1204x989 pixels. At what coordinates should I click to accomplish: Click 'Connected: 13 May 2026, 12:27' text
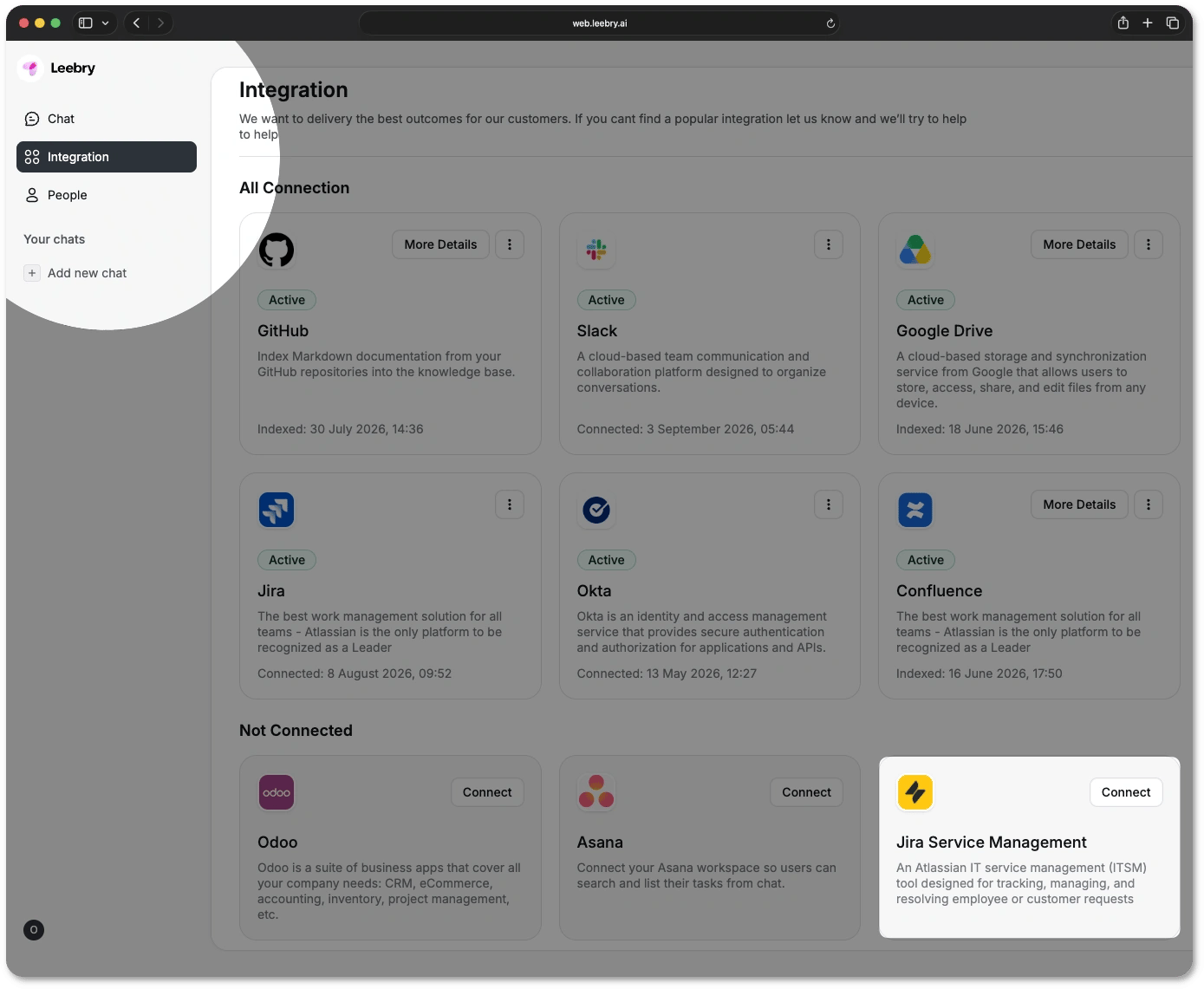667,673
